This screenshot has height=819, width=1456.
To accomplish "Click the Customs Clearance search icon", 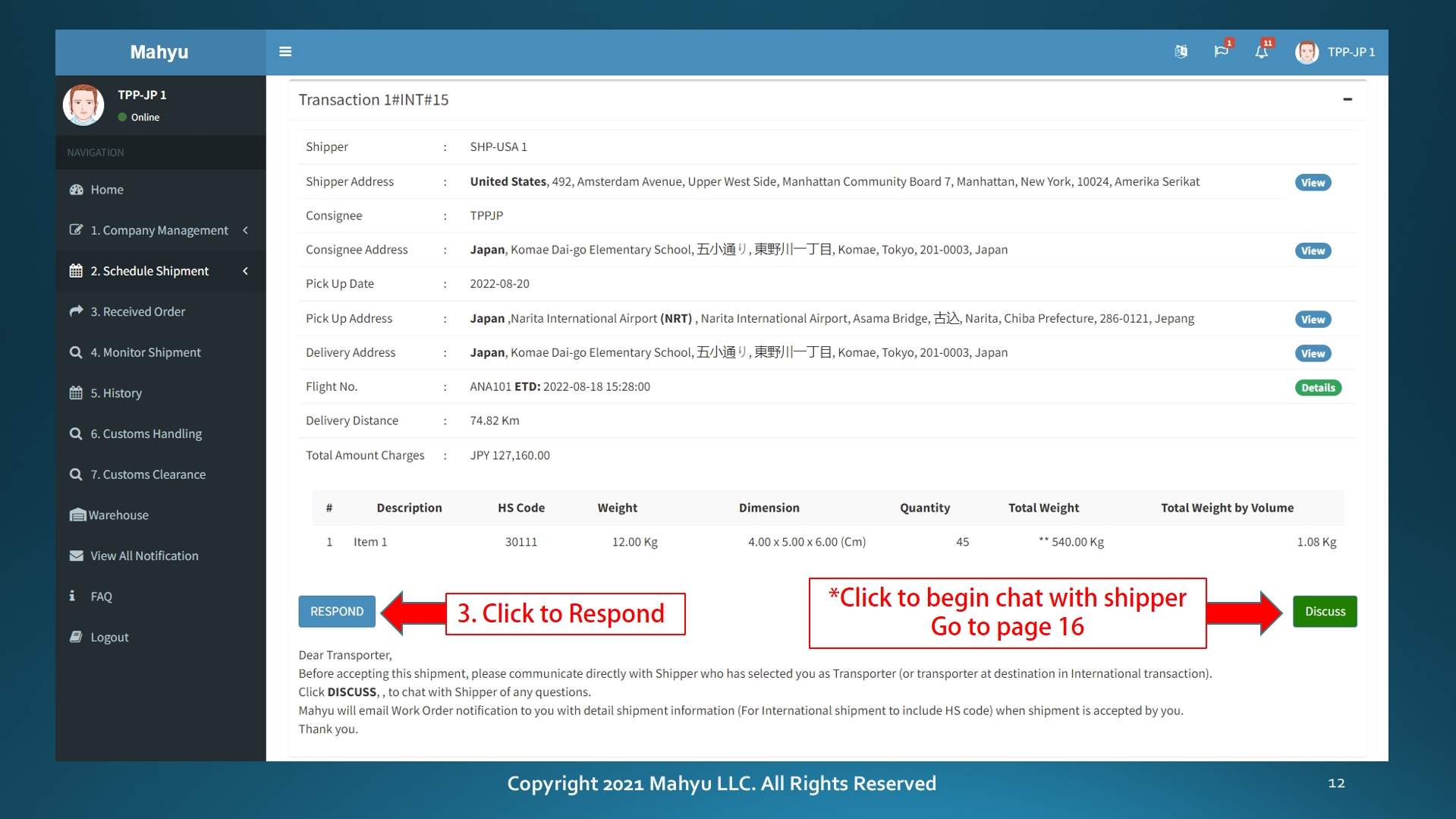I will [x=76, y=474].
